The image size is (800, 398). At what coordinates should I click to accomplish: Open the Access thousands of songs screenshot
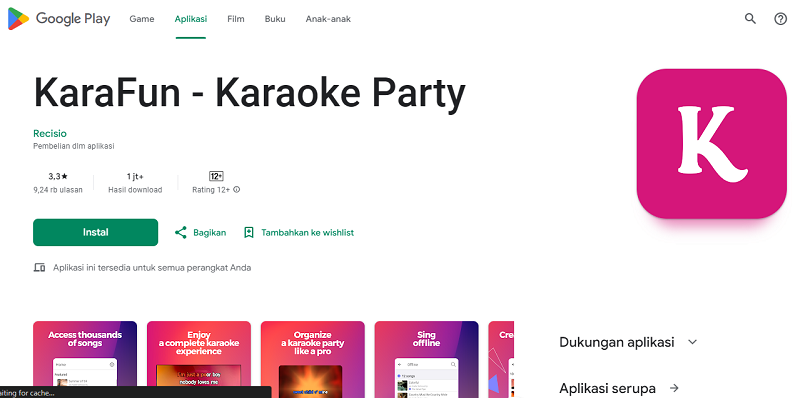point(85,359)
